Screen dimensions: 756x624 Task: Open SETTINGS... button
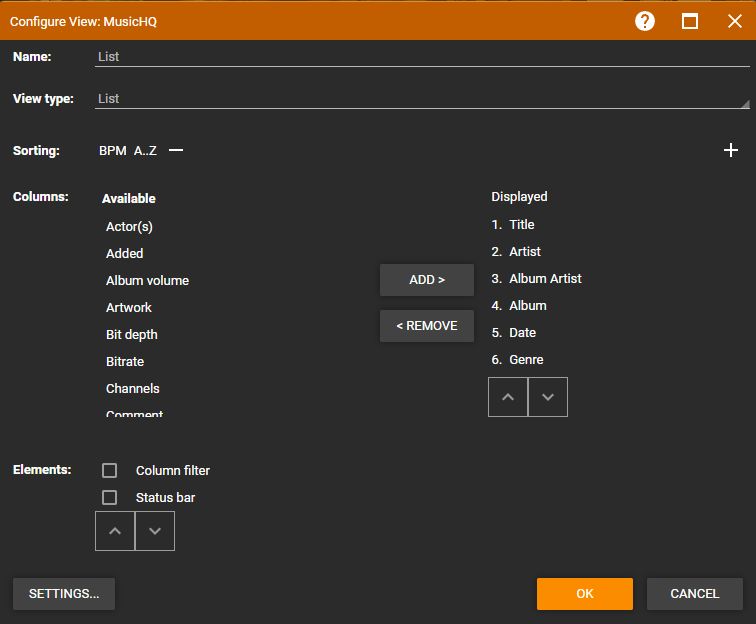point(64,594)
